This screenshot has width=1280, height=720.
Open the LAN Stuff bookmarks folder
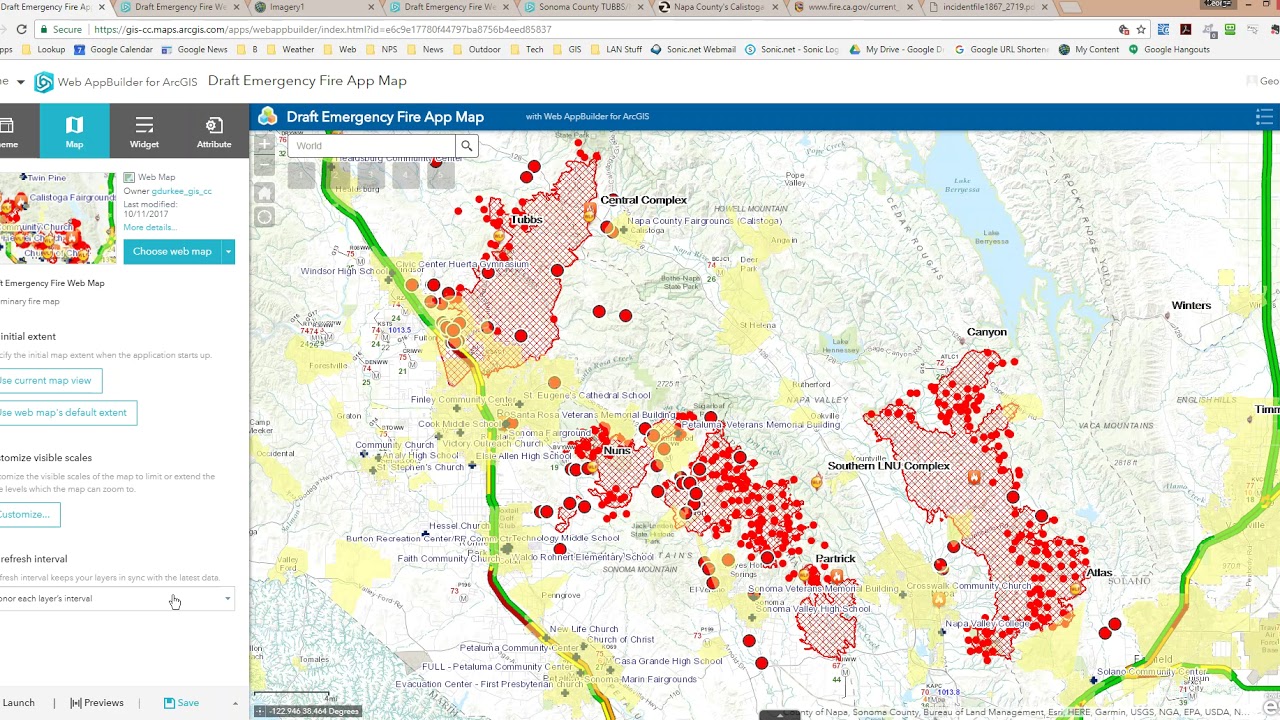pyautogui.click(x=616, y=49)
